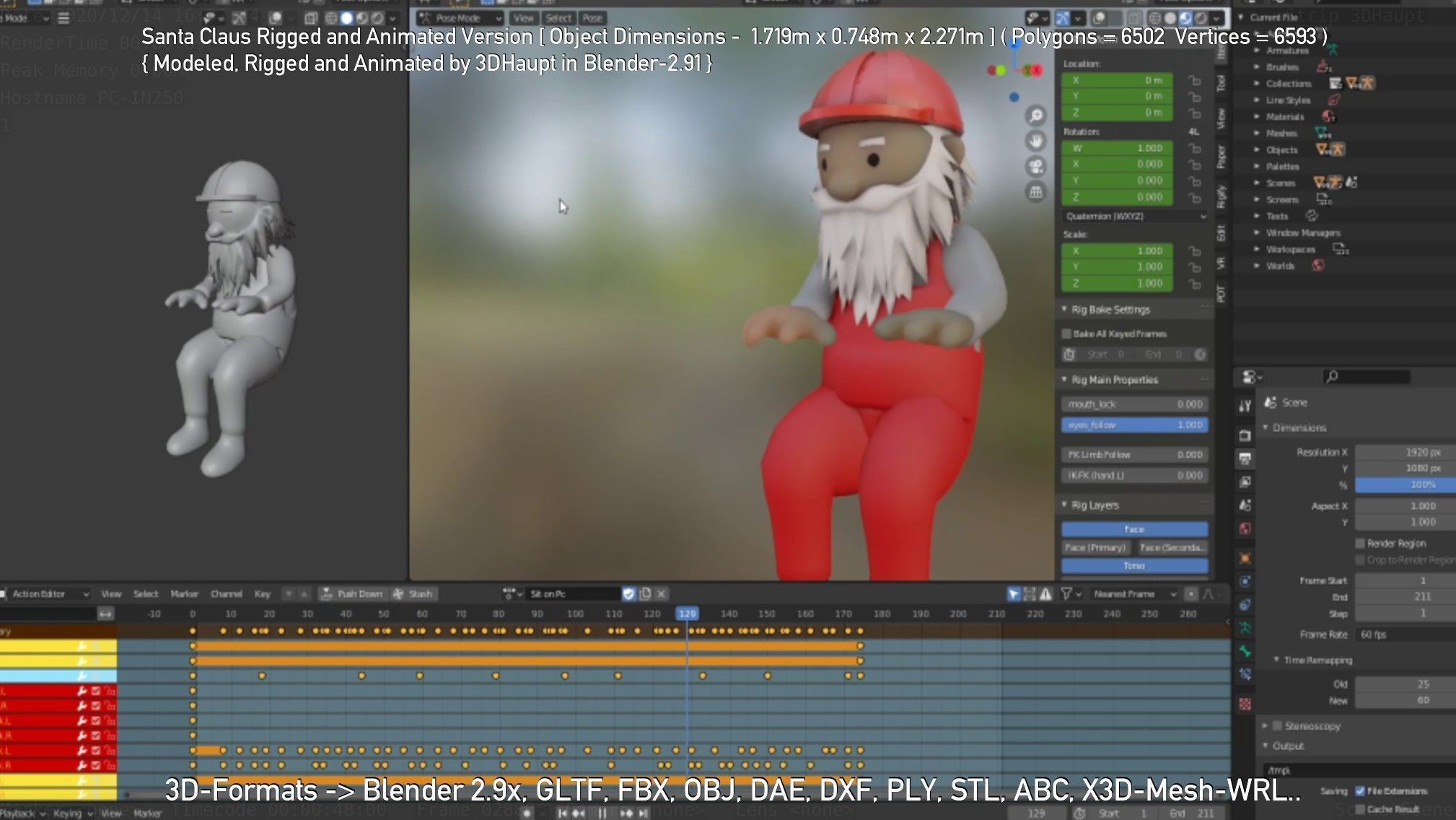Expand the Collections tree entry
Viewport: 1456px width, 820px height.
(x=1258, y=83)
